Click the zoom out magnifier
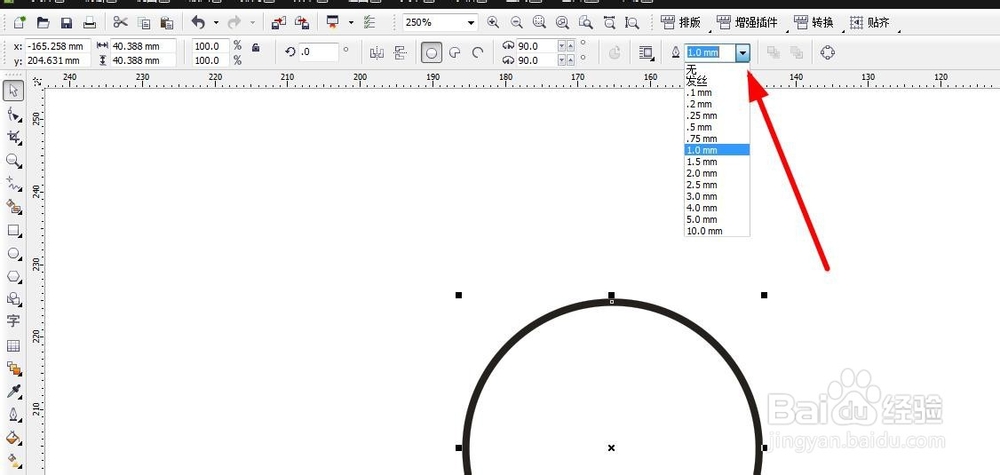The width and height of the screenshot is (1000, 475). pyautogui.click(x=517, y=22)
